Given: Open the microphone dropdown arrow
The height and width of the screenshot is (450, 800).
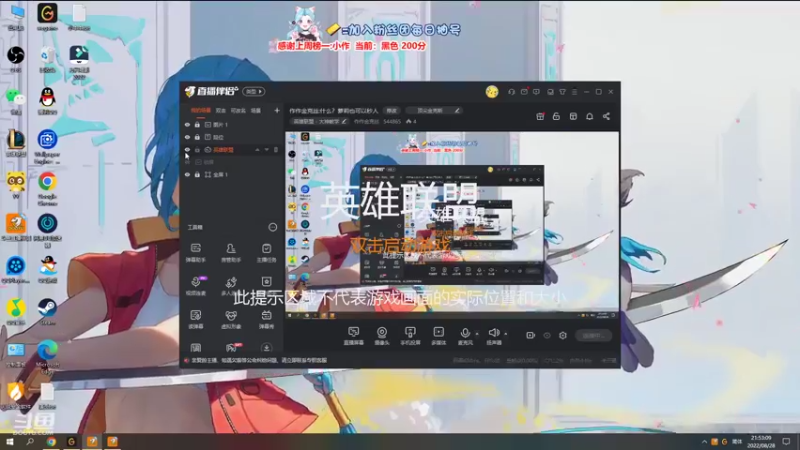Looking at the screenshot, I should tap(477, 334).
